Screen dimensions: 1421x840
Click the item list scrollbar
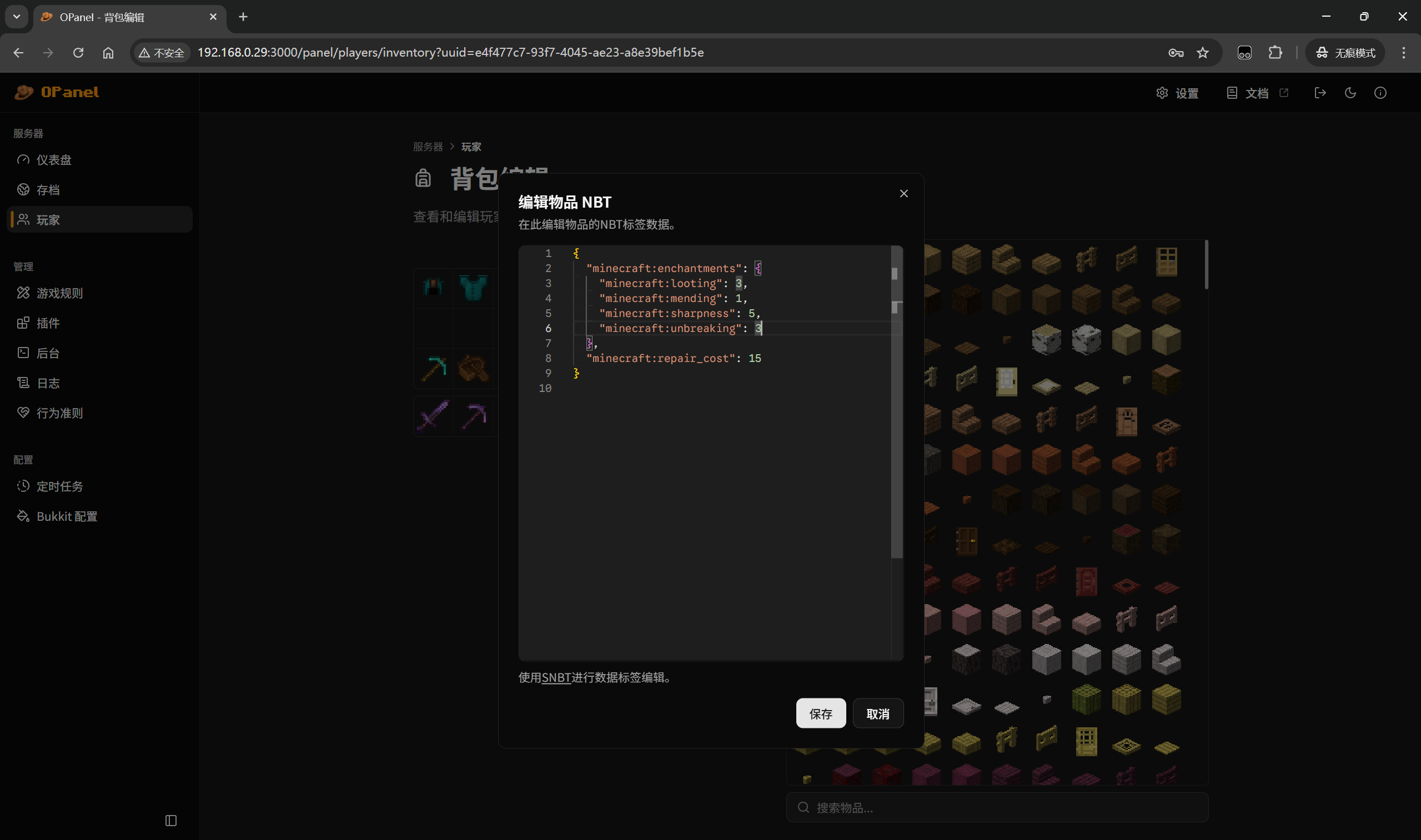click(x=1206, y=265)
